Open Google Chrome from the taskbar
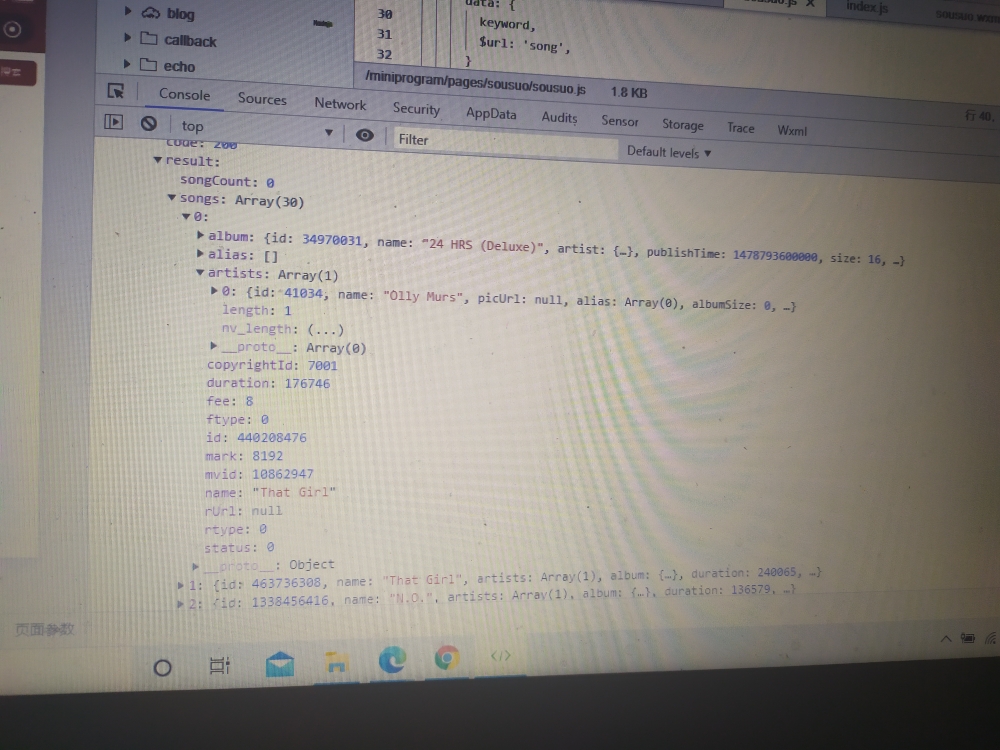 447,657
